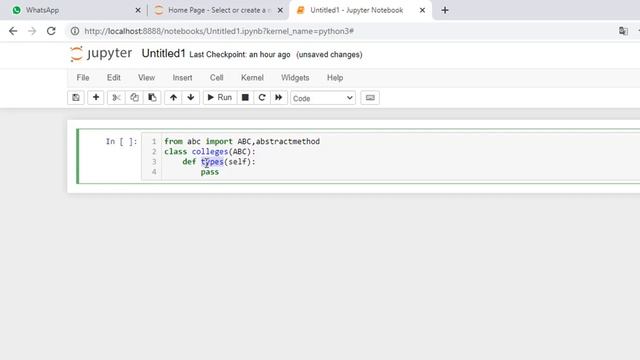Click the Jupyter logo
640x360 pixels.
pyautogui.click(x=101, y=54)
